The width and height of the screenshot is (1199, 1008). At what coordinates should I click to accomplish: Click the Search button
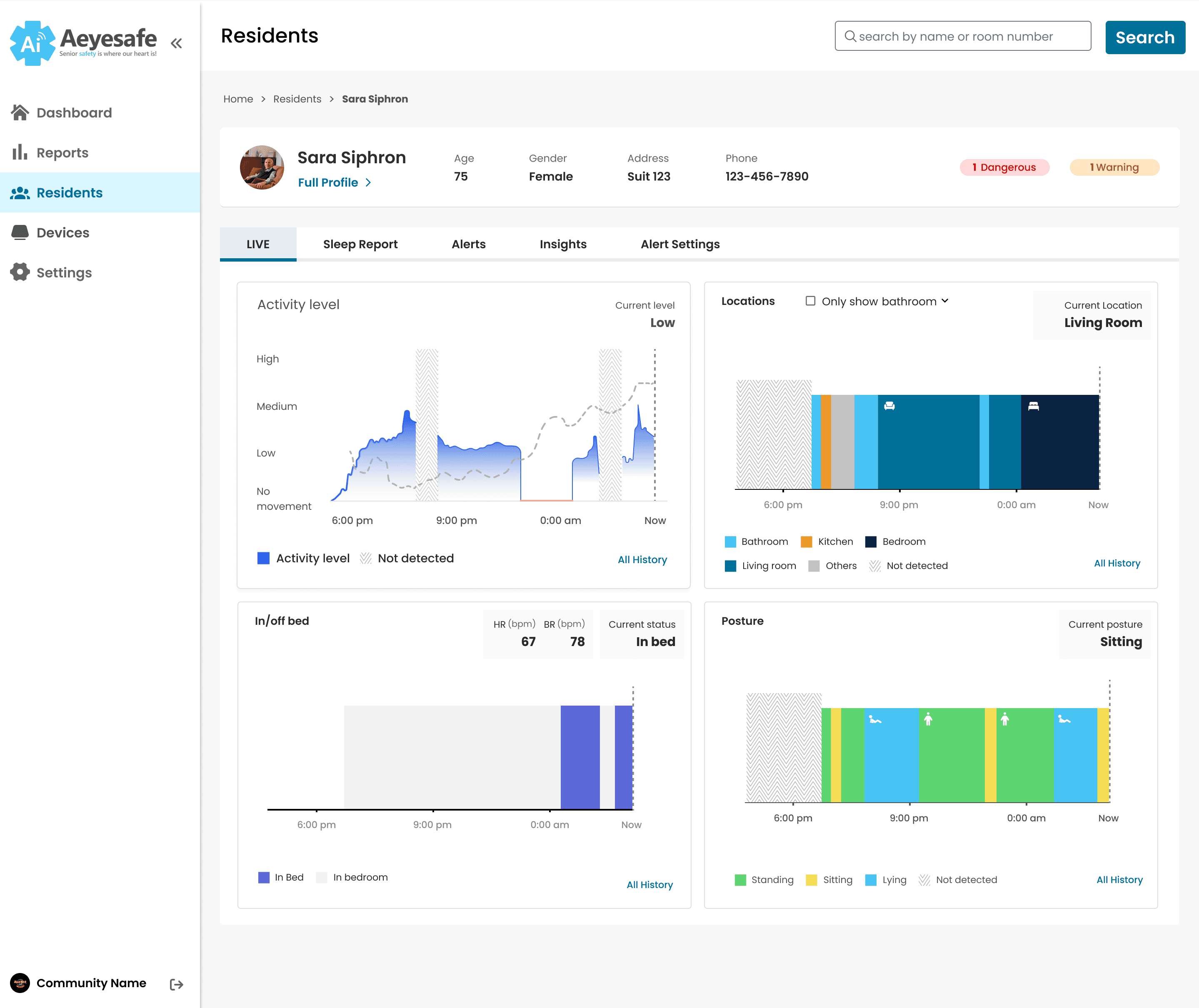click(1145, 37)
